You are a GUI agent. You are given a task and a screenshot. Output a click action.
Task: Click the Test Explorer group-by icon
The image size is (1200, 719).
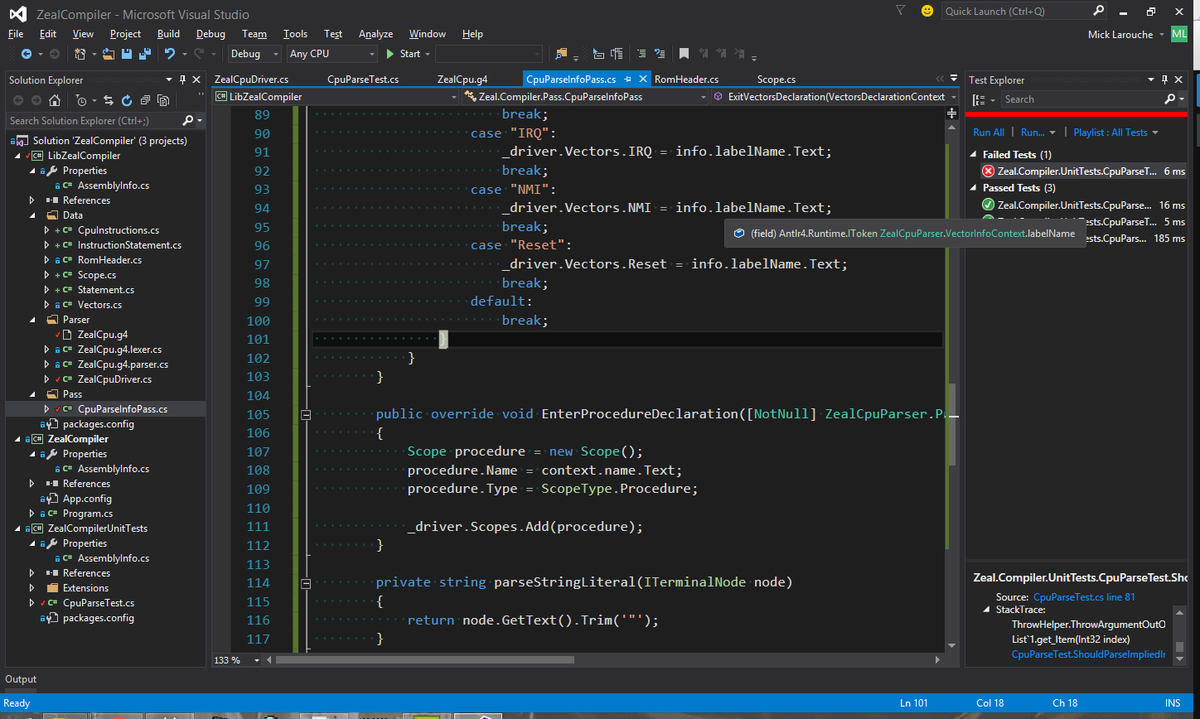coord(980,100)
